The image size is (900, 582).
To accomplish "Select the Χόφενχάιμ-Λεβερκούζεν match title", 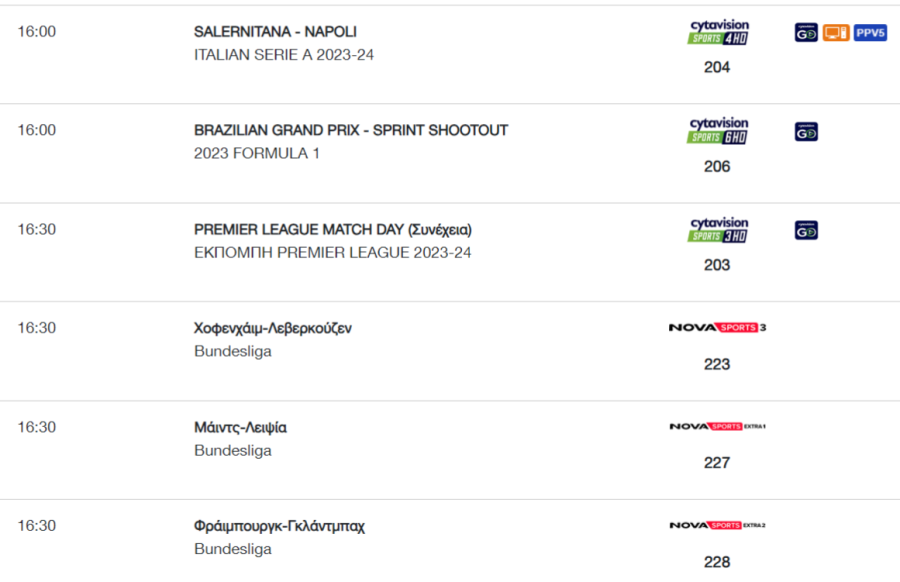I will 273,328.
